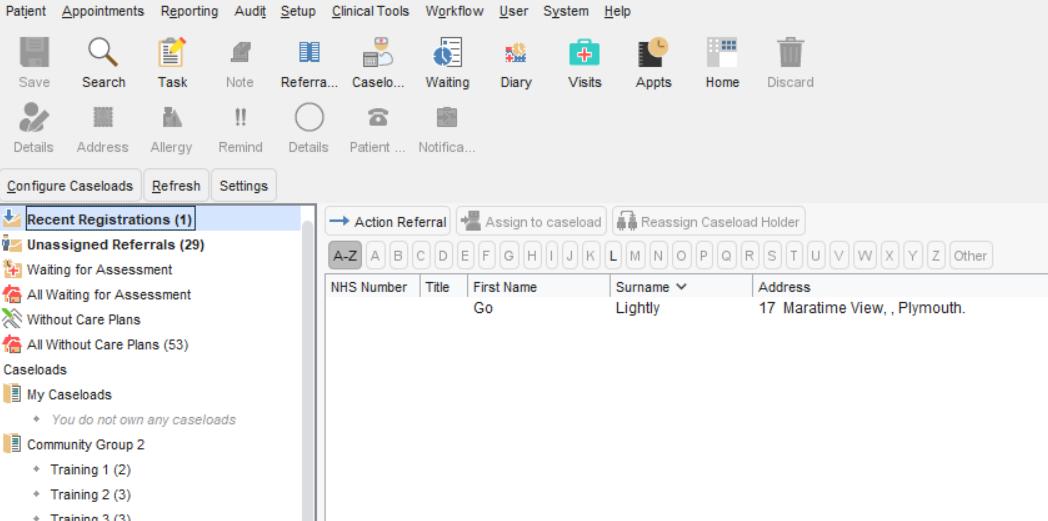Click the Patient telephone icon

pyautogui.click(x=378, y=118)
